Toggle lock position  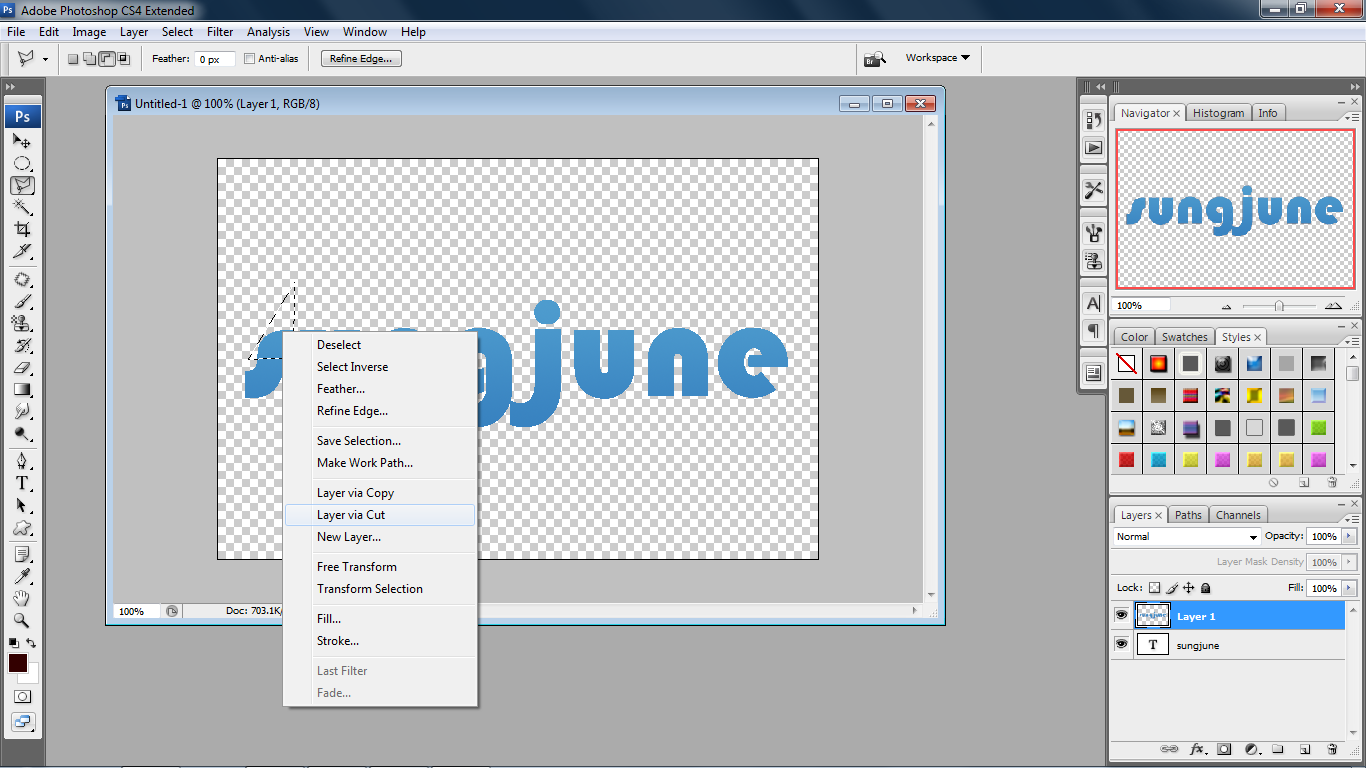click(1189, 588)
